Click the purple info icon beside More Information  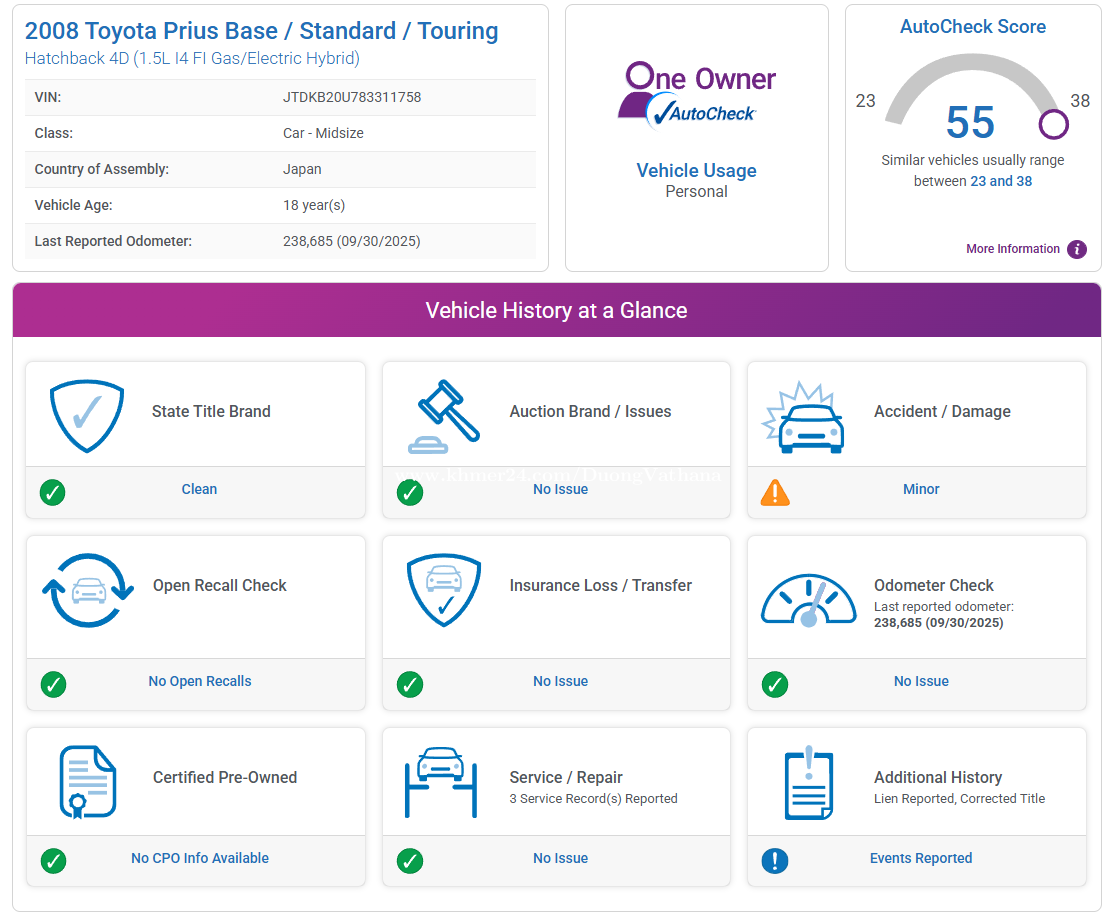click(x=1076, y=250)
